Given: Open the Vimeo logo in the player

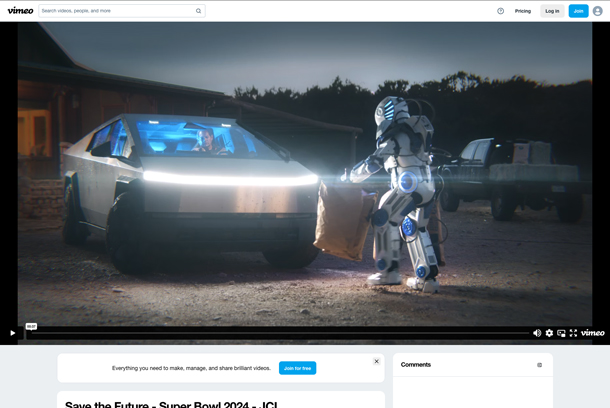Looking at the screenshot, I should click(x=592, y=333).
